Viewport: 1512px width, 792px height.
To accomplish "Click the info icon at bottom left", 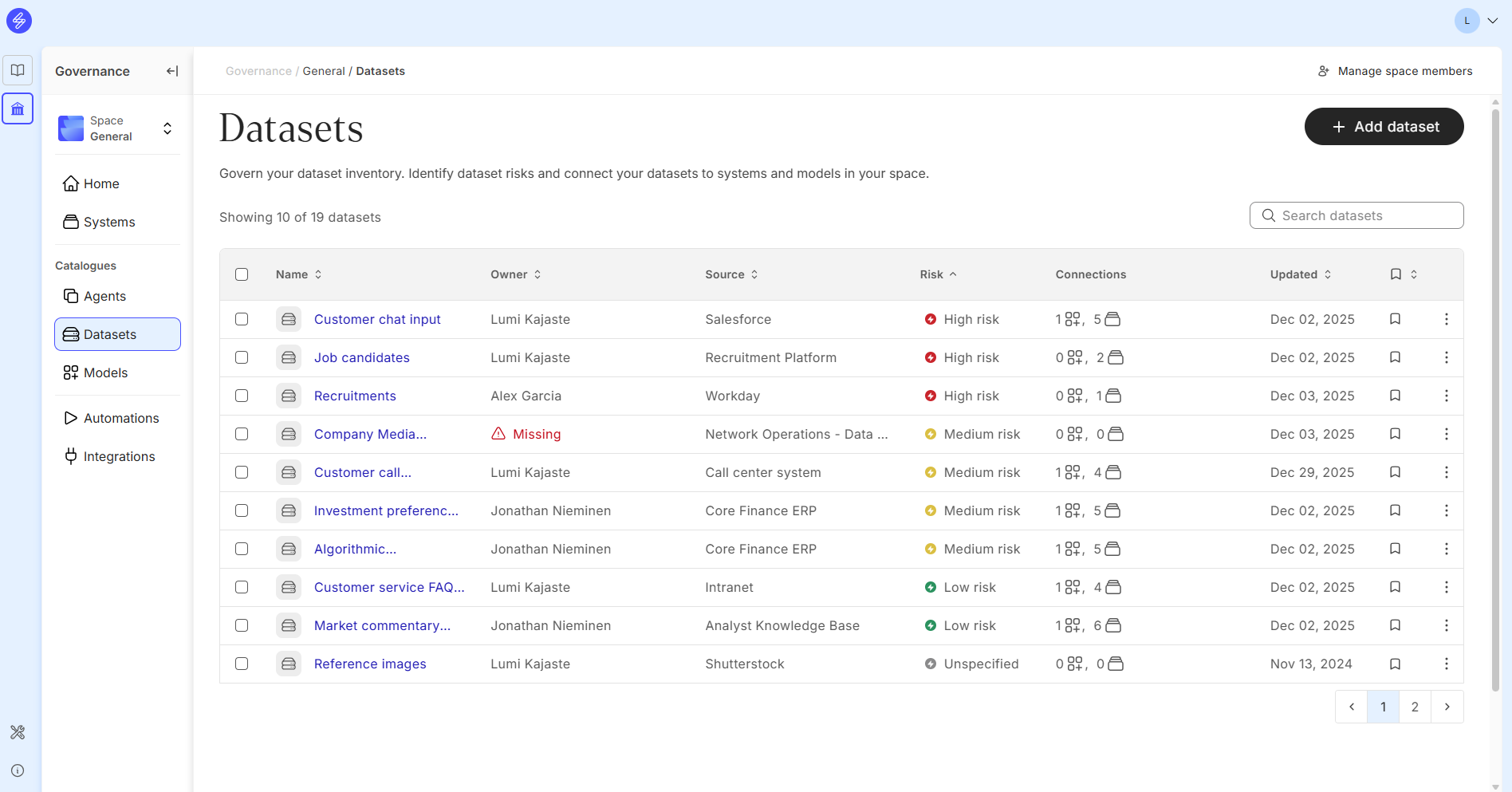I will (18, 770).
